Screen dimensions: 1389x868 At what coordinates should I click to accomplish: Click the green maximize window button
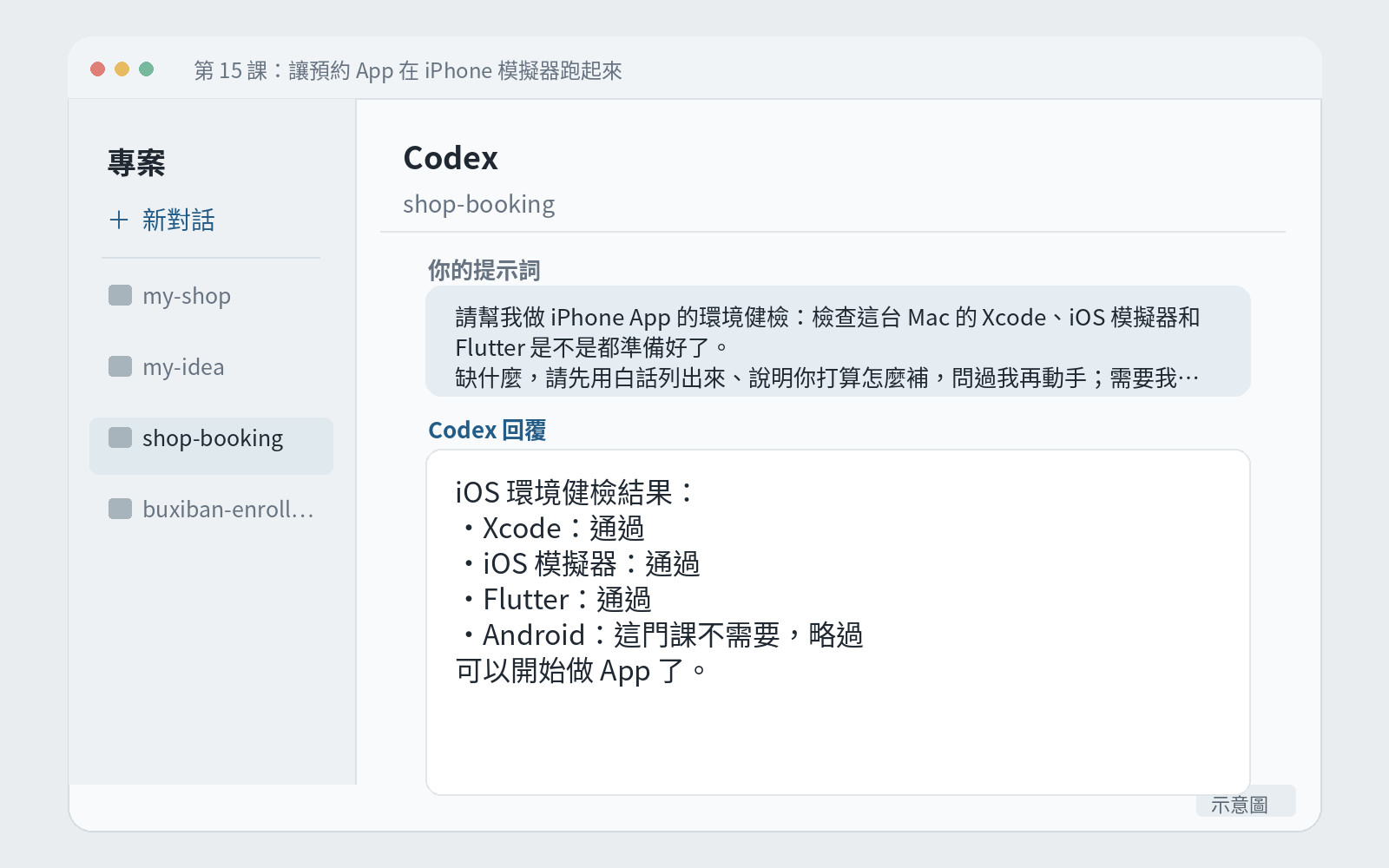[147, 69]
